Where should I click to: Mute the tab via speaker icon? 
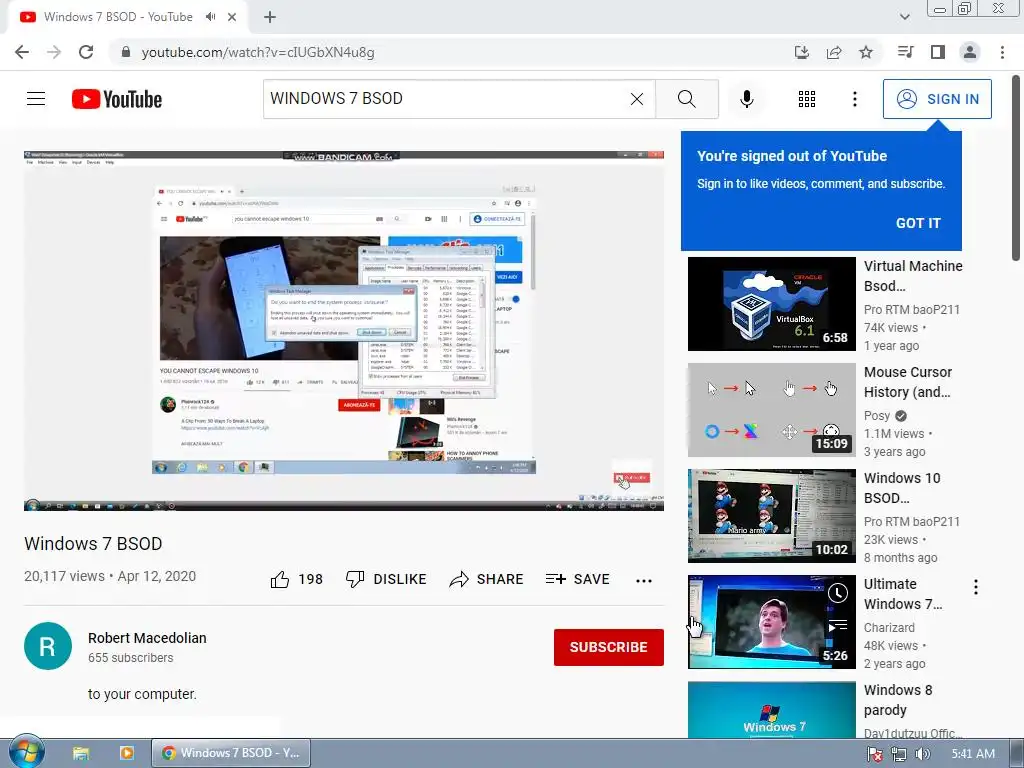click(210, 17)
